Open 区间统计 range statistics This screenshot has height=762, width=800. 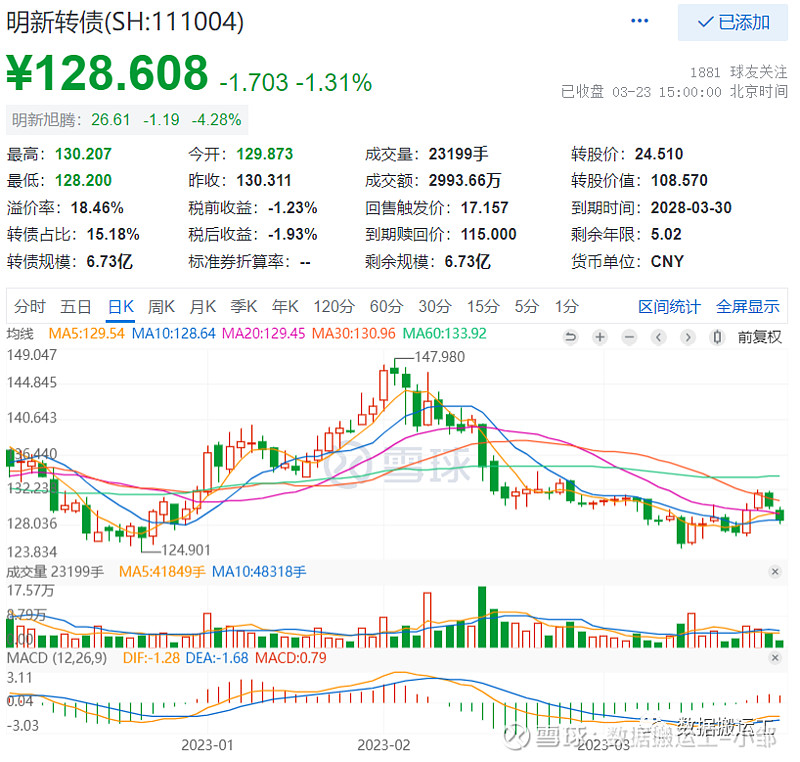click(x=669, y=307)
